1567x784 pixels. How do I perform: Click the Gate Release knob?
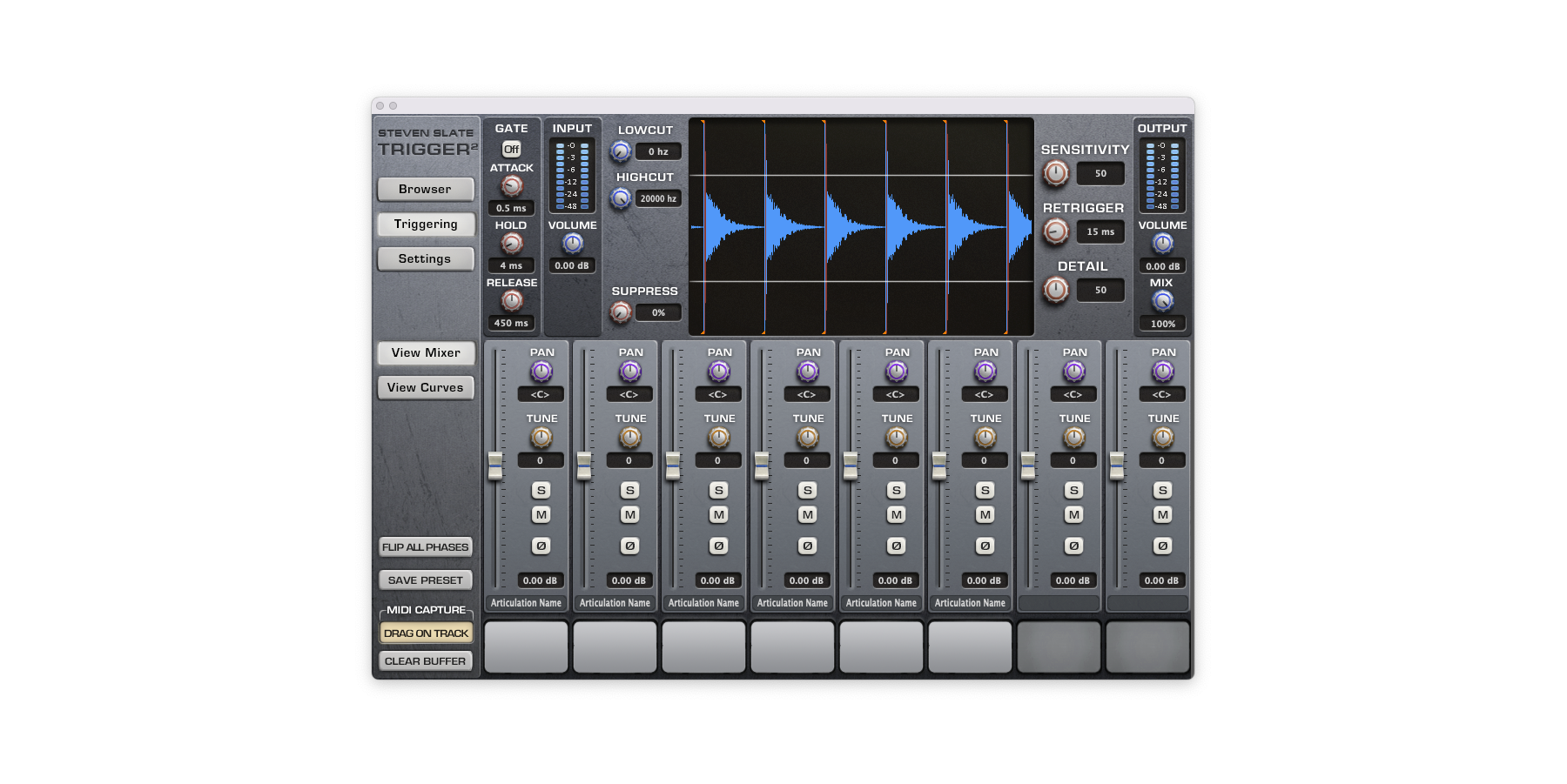[x=512, y=301]
